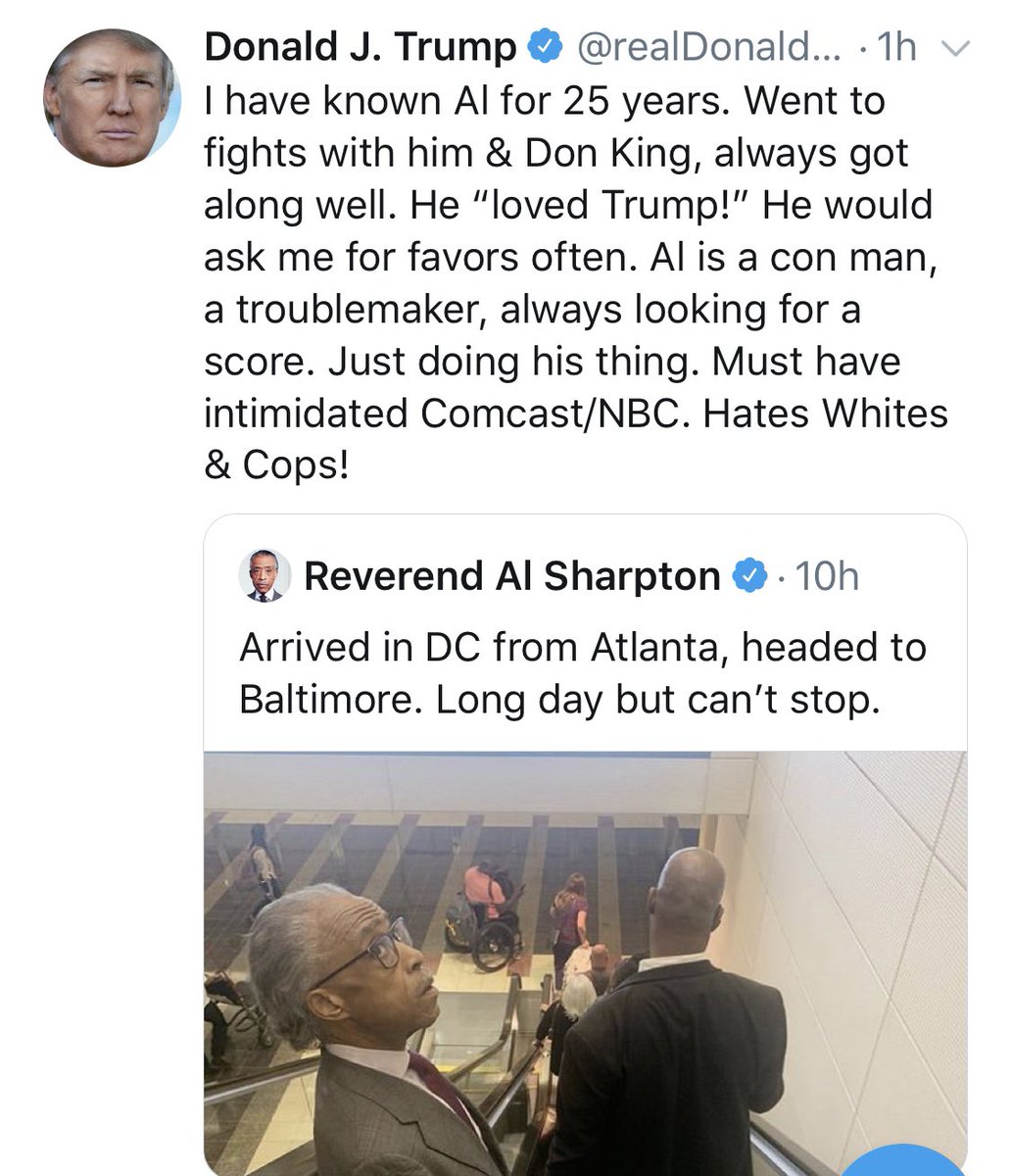Open Donald J. Trump's profile avatar
The image size is (1011, 1176).
tap(112, 98)
